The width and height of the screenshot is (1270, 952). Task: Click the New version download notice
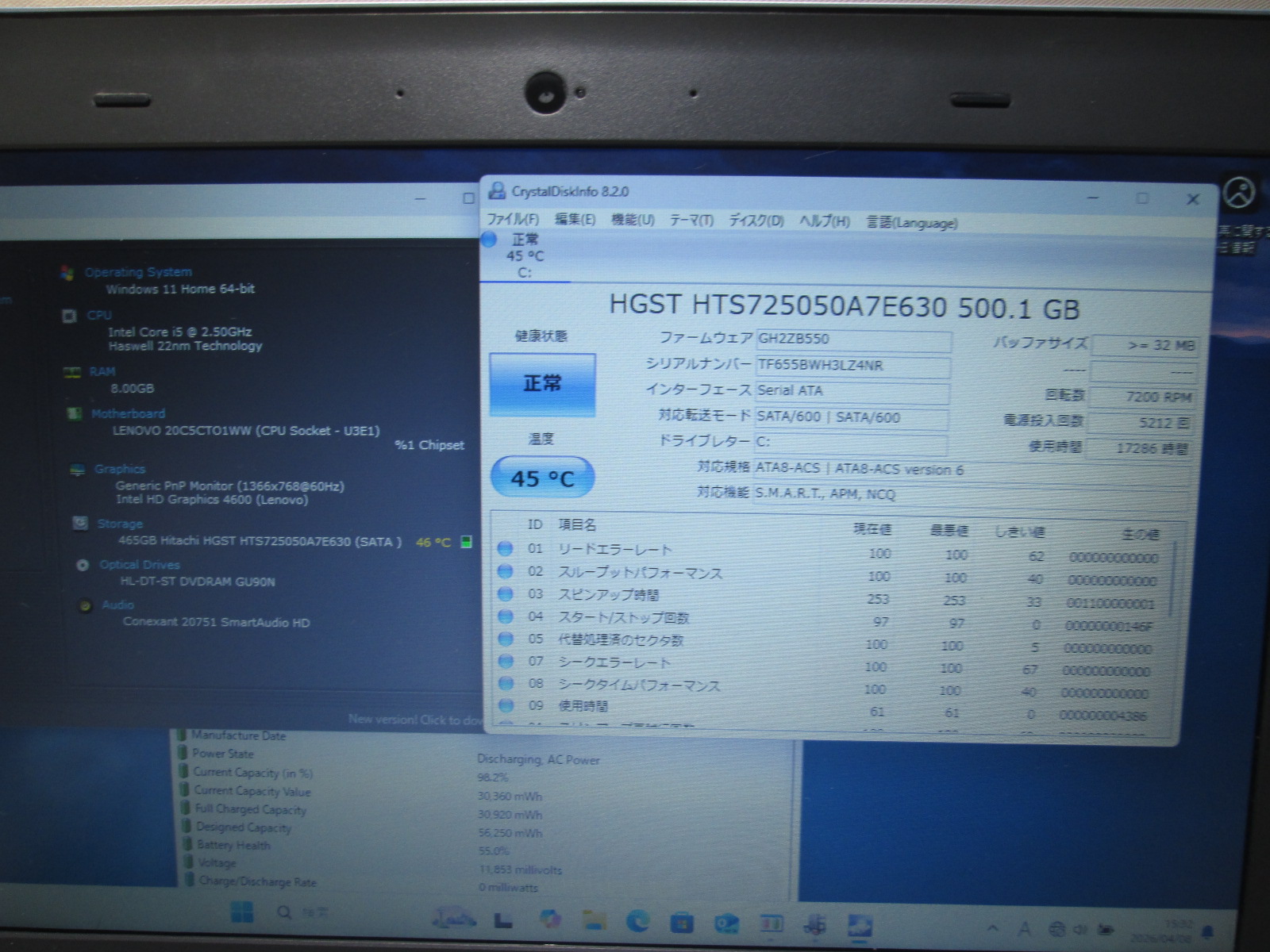(414, 720)
